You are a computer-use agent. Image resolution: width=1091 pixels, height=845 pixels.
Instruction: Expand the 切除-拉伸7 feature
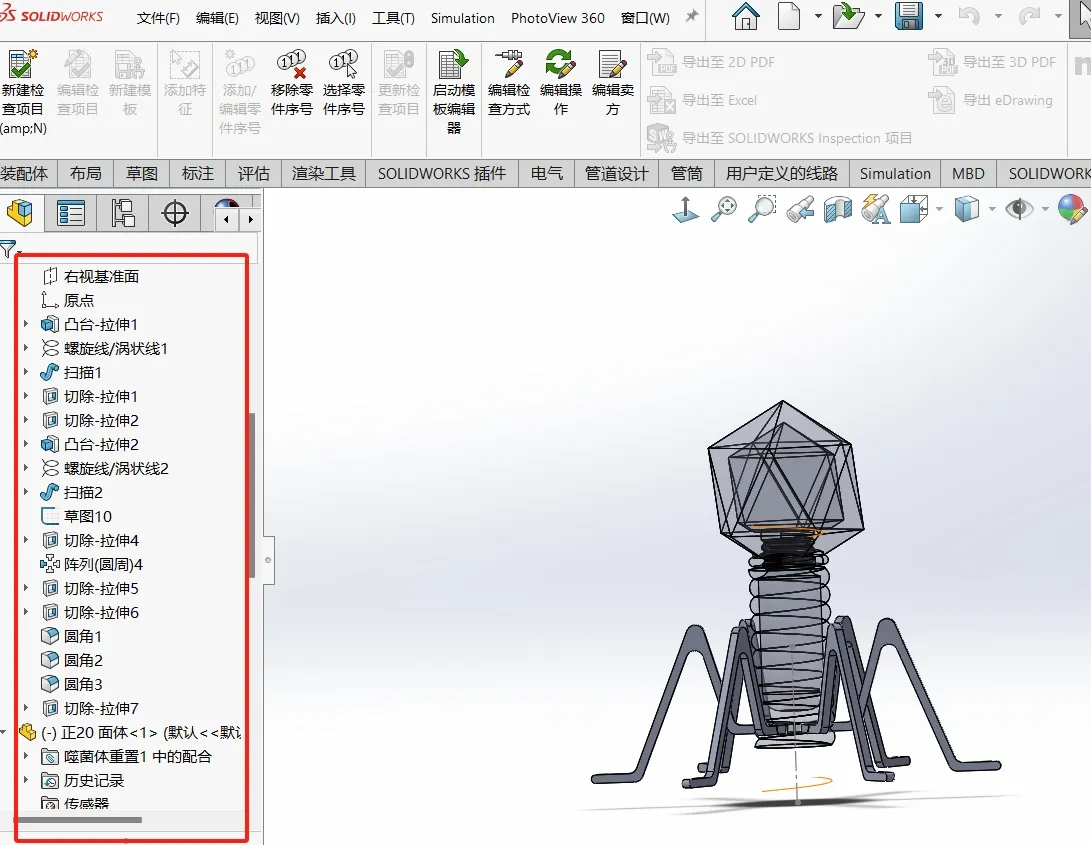coord(26,708)
